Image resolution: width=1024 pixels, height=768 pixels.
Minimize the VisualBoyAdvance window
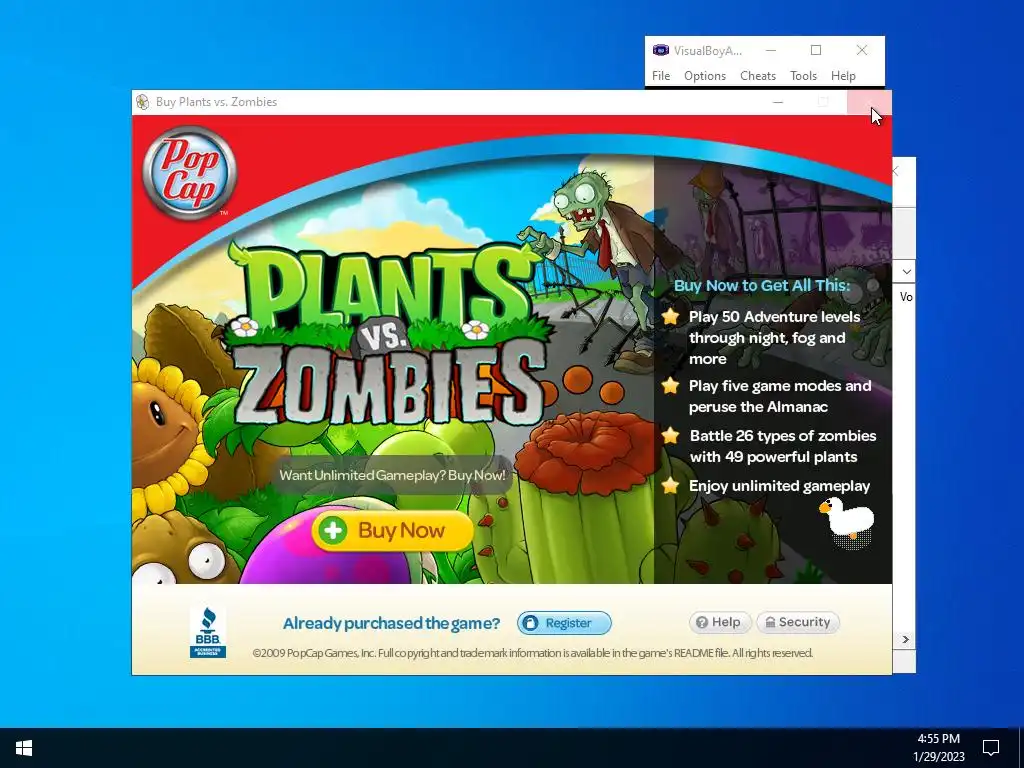pyautogui.click(x=771, y=50)
